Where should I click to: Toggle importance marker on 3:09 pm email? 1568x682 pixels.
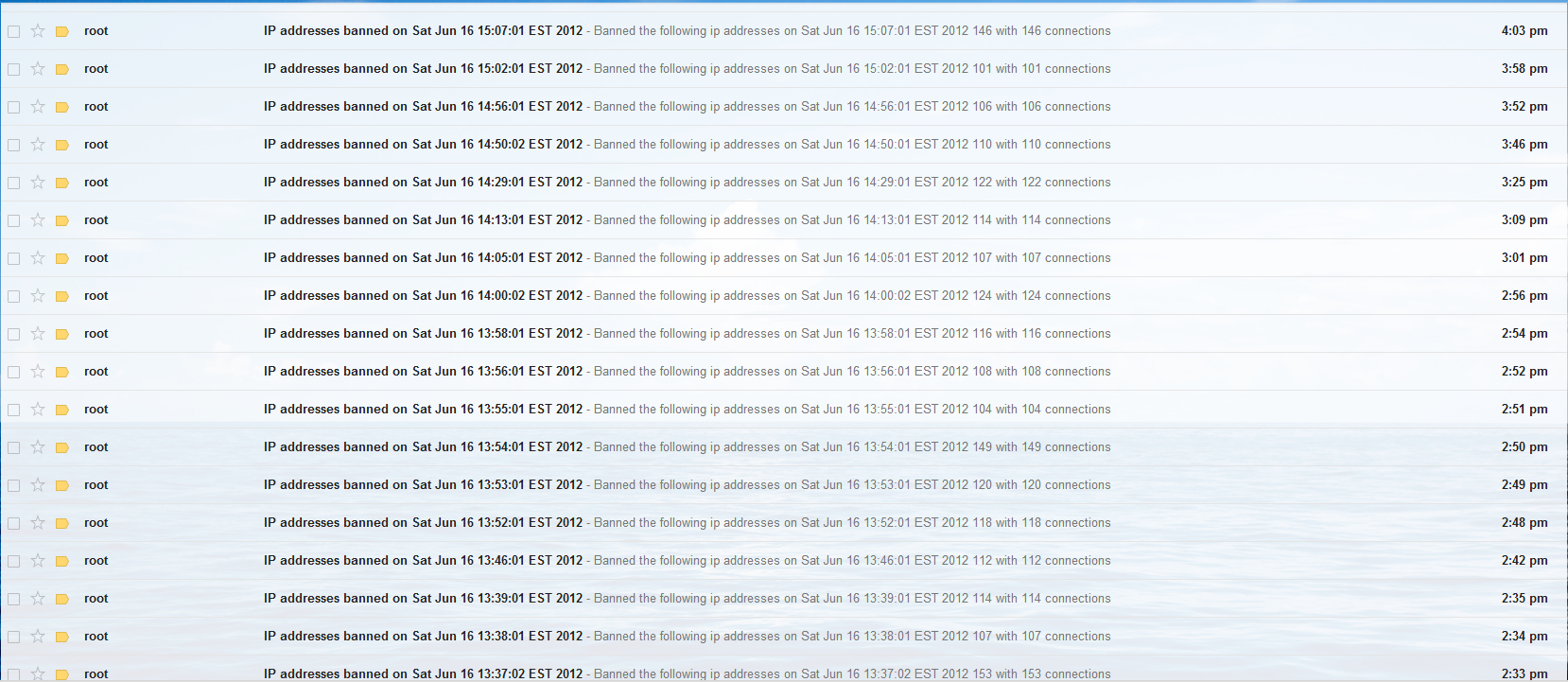pos(62,220)
